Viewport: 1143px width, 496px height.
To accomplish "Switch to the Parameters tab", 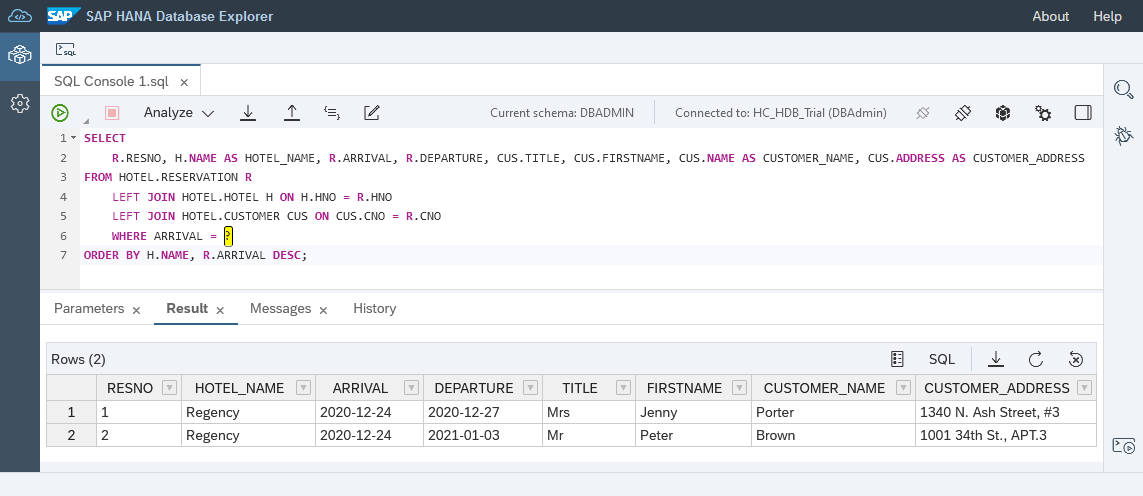I will [x=89, y=309].
